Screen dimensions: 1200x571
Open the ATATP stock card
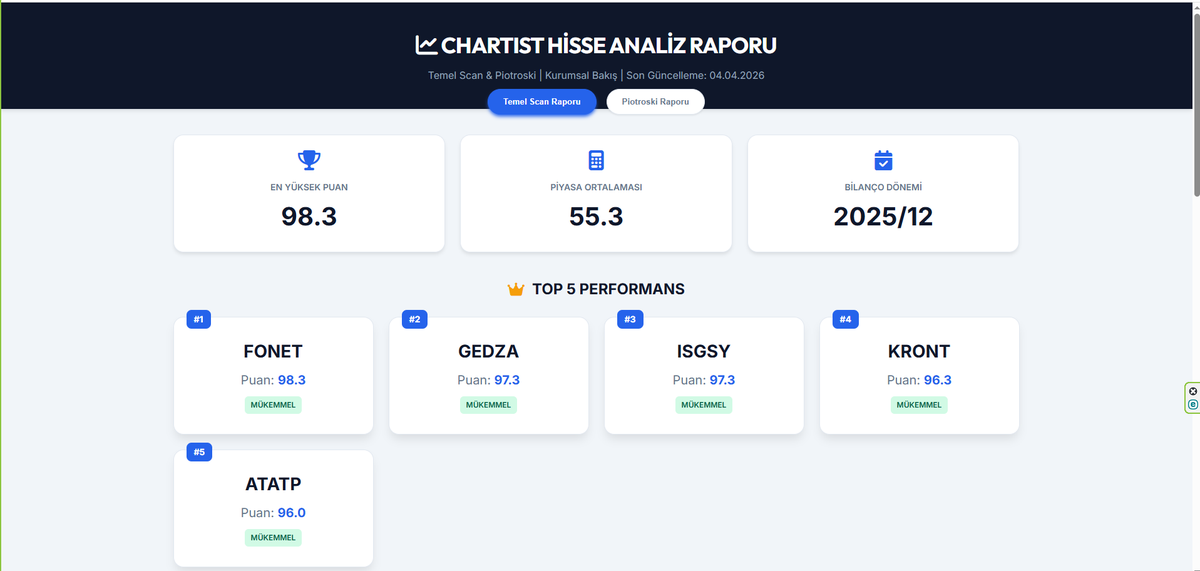(273, 508)
